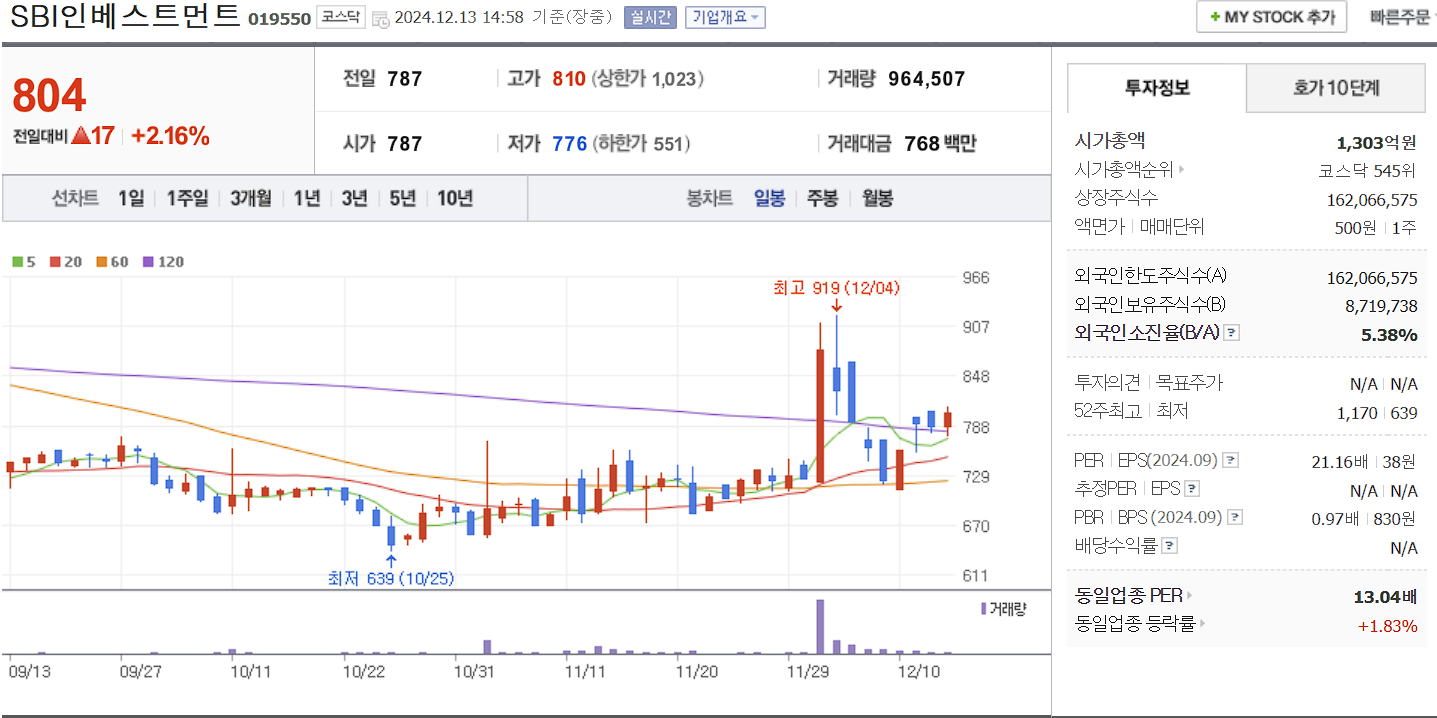Click the clock chart icon beside the date
This screenshot has height=718, width=1437.
[382, 18]
